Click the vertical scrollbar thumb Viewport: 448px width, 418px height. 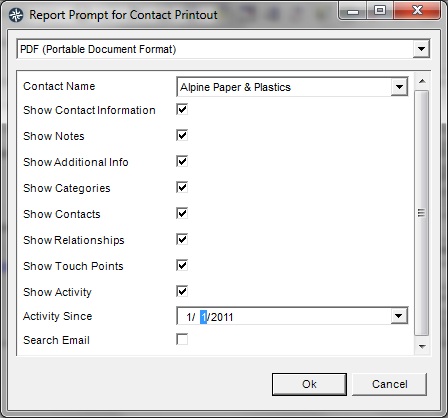point(422,213)
